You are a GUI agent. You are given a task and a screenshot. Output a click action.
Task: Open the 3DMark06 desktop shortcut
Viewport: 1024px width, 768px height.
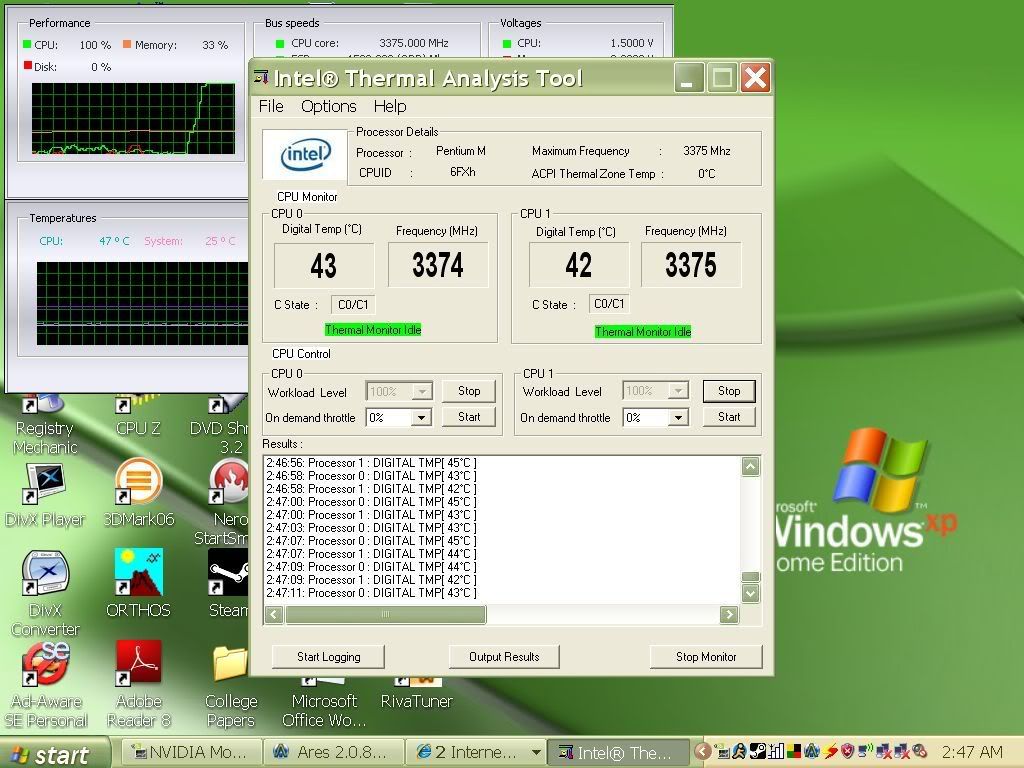coord(138,493)
